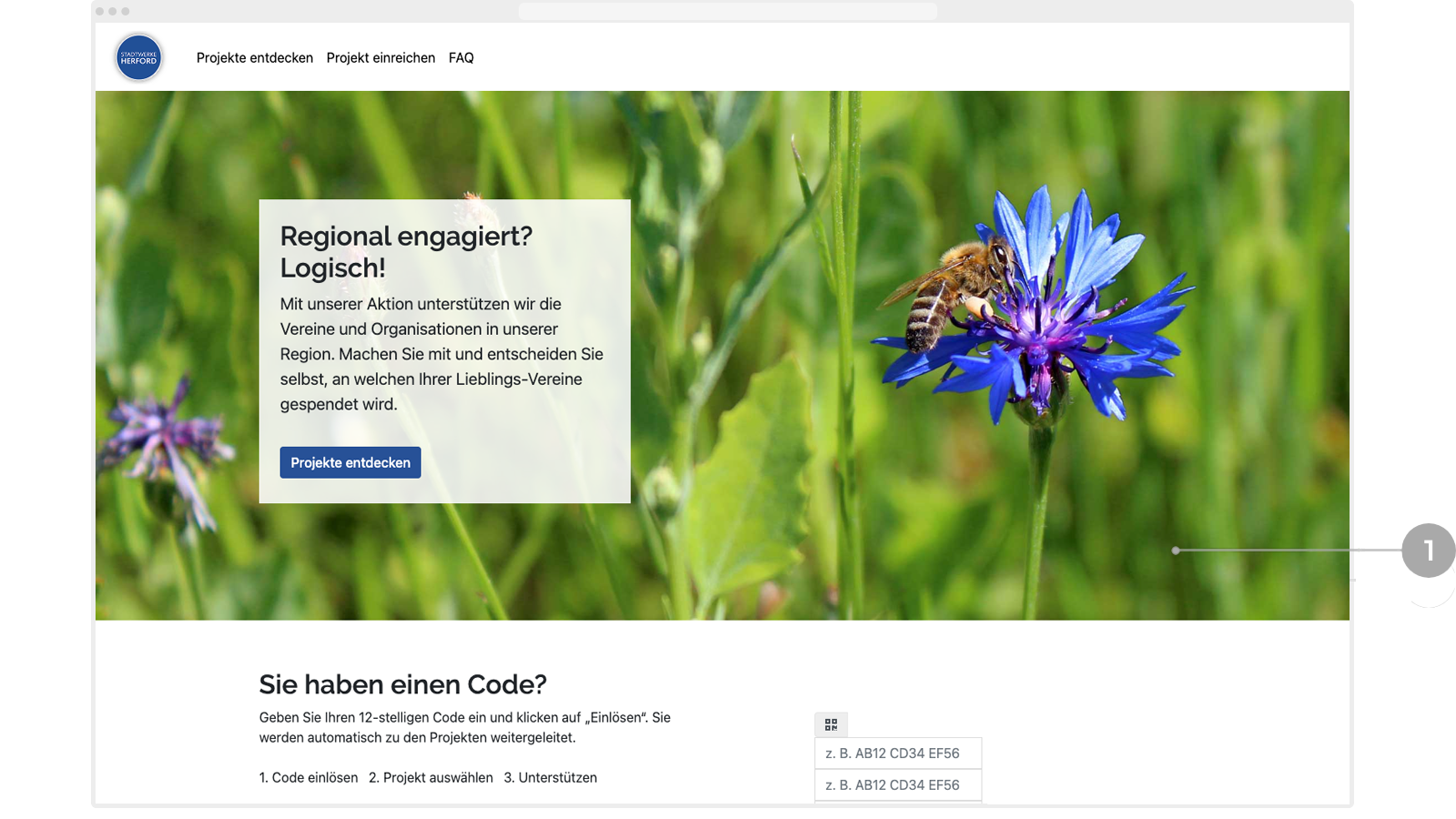Select the browser address bar

click(x=728, y=11)
